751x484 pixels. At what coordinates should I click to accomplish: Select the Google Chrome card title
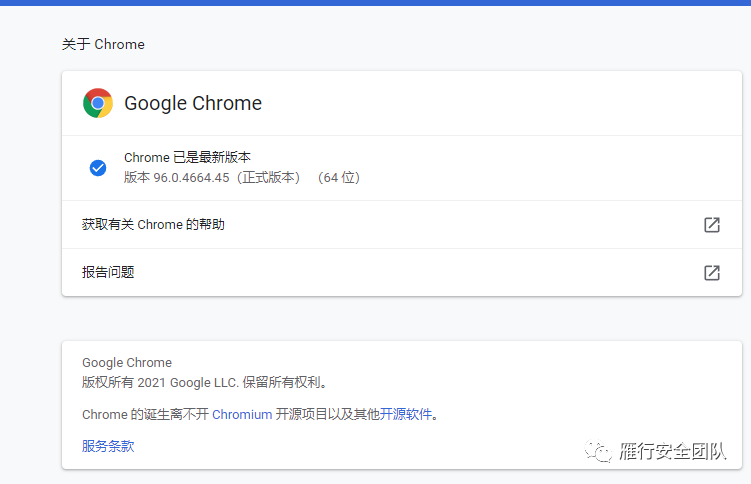(x=193, y=103)
